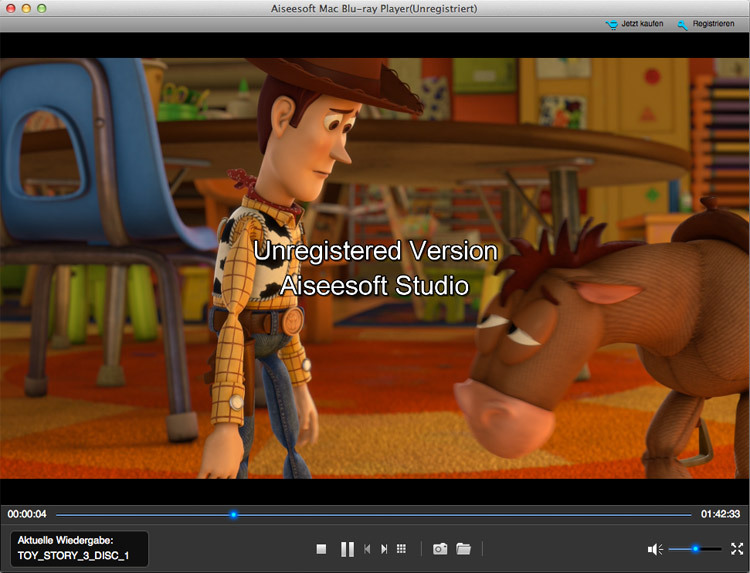The height and width of the screenshot is (573, 750).
Task: Take a snapshot with the camera icon
Action: pyautogui.click(x=440, y=549)
